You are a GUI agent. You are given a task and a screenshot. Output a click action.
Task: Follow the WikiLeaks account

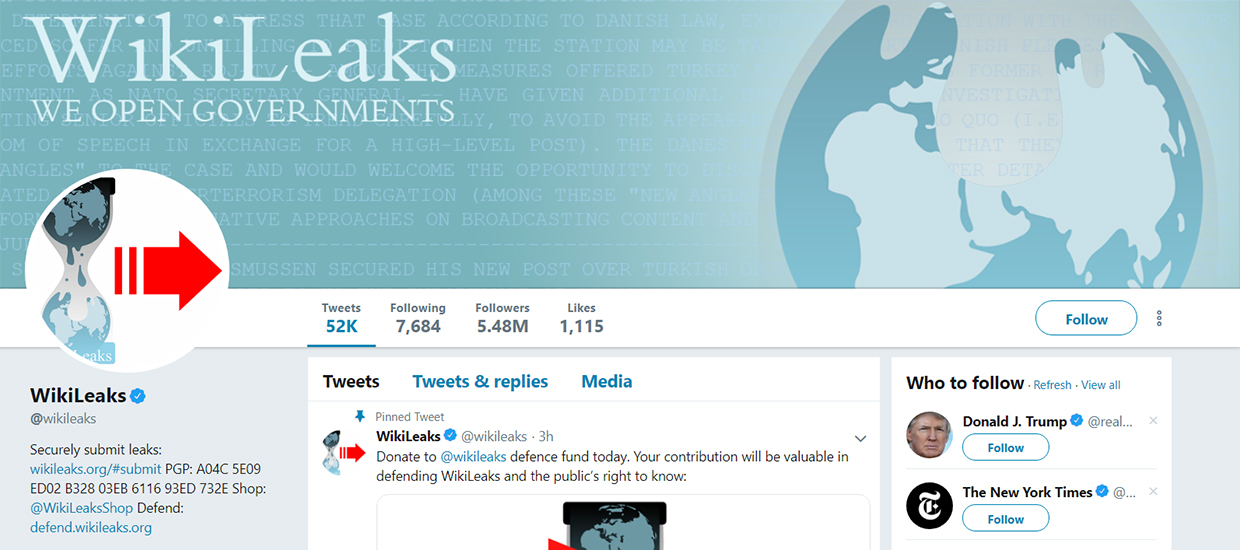(1086, 319)
